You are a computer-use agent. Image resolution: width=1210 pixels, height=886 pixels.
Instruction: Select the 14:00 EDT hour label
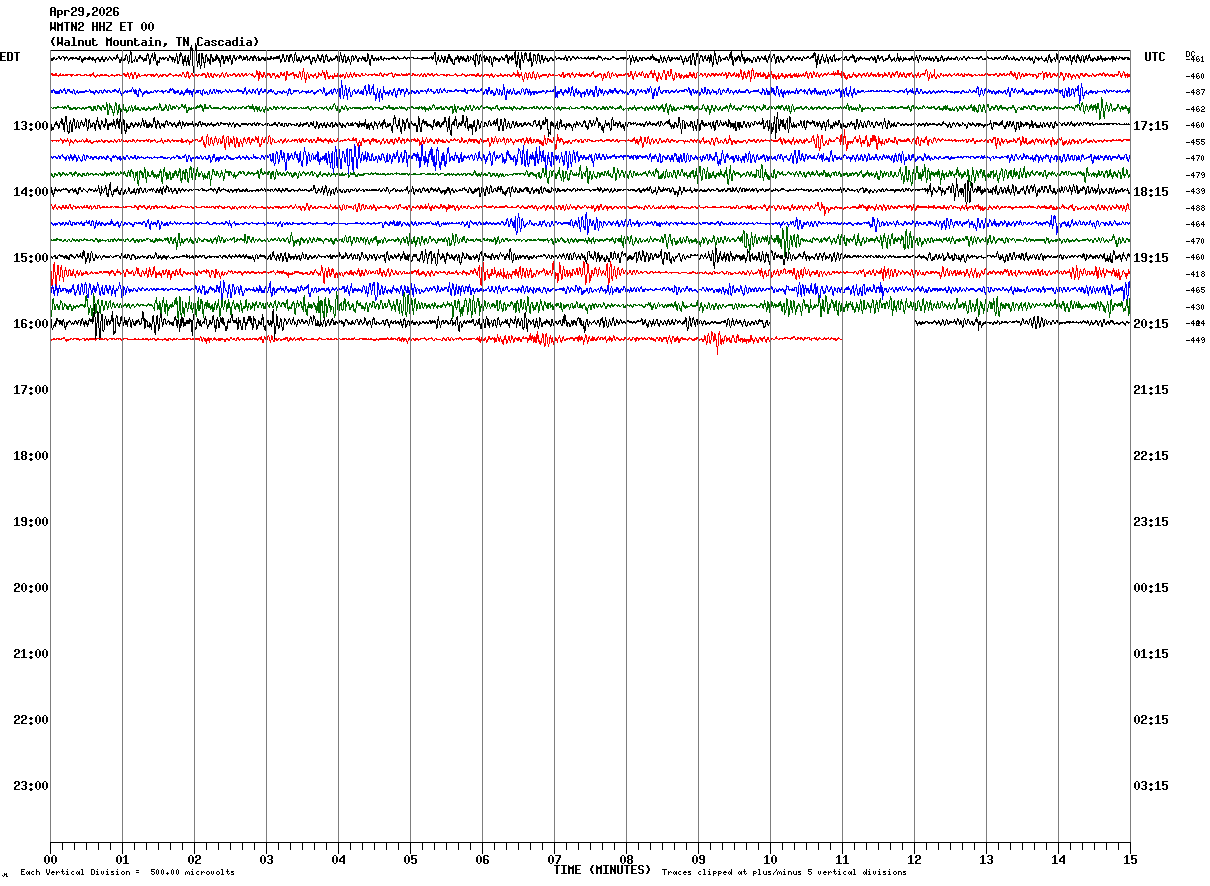(x=31, y=192)
